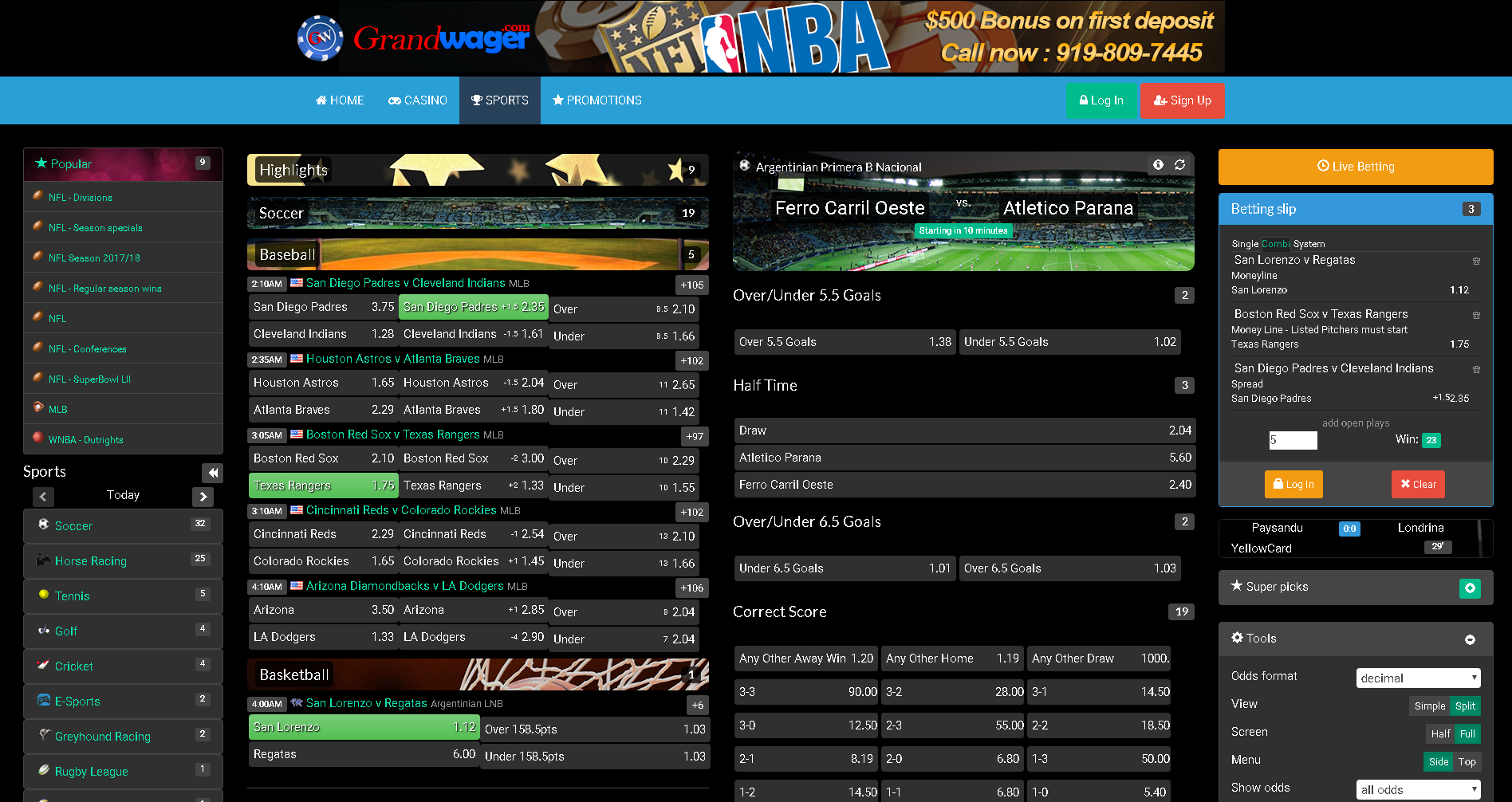Select Golf in the sports list
The image size is (1512, 802).
pyautogui.click(x=123, y=631)
